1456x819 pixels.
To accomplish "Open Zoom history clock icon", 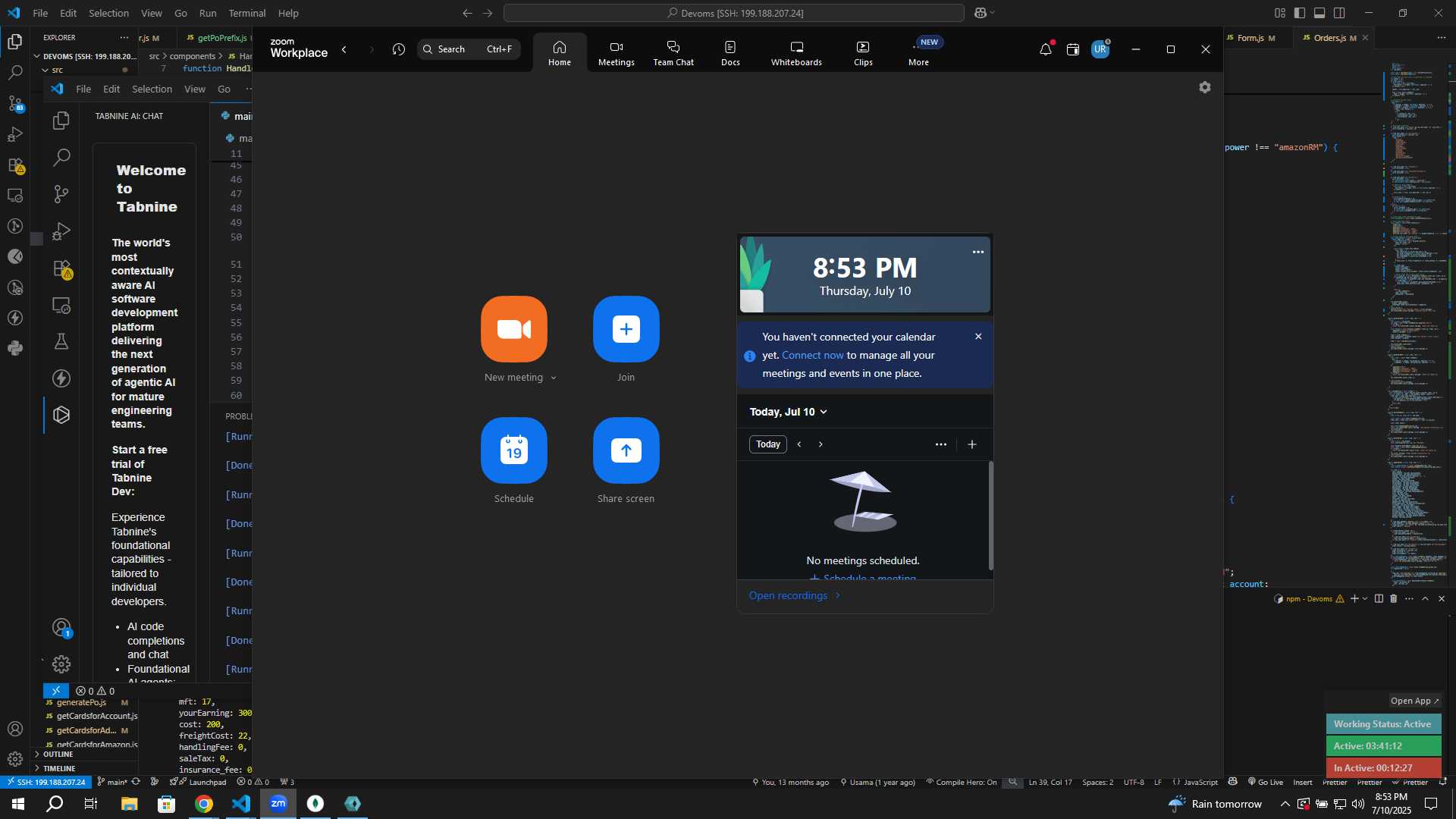I will pos(399,49).
